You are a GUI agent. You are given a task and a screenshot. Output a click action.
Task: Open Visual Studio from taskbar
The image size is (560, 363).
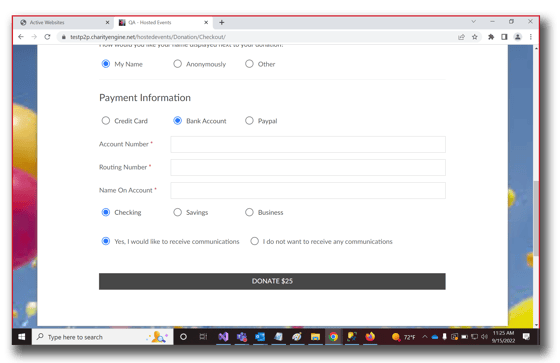coord(224,337)
